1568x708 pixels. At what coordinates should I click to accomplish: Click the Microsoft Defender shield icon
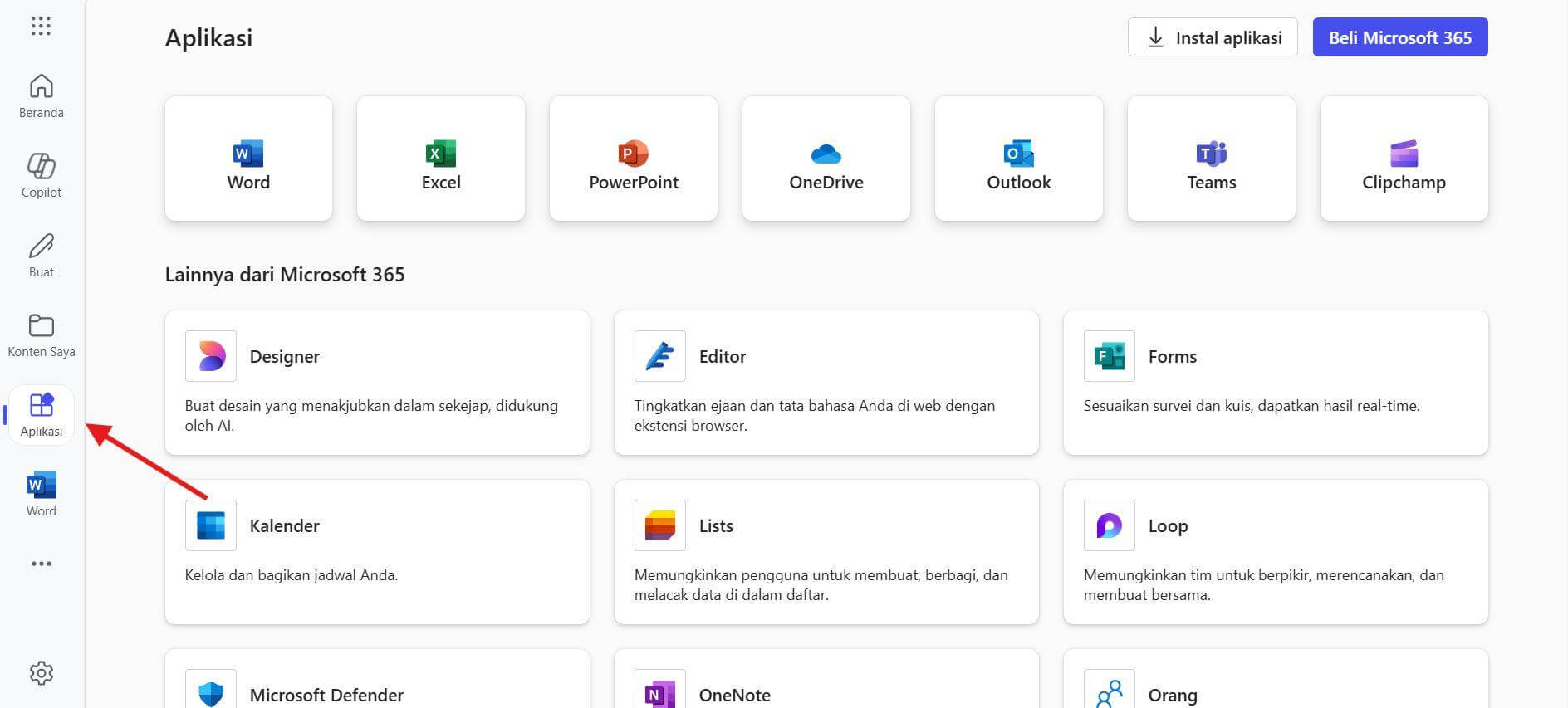coord(211,692)
